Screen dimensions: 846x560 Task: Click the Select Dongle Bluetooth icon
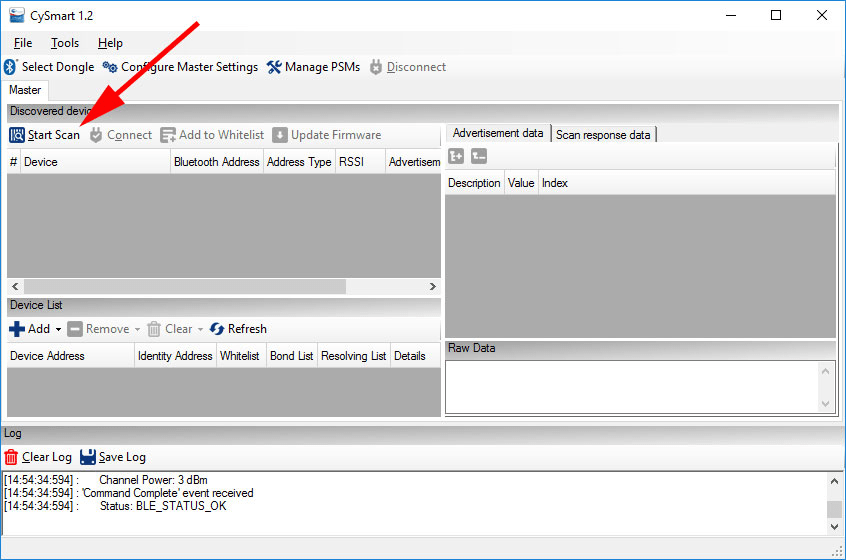pos(11,67)
